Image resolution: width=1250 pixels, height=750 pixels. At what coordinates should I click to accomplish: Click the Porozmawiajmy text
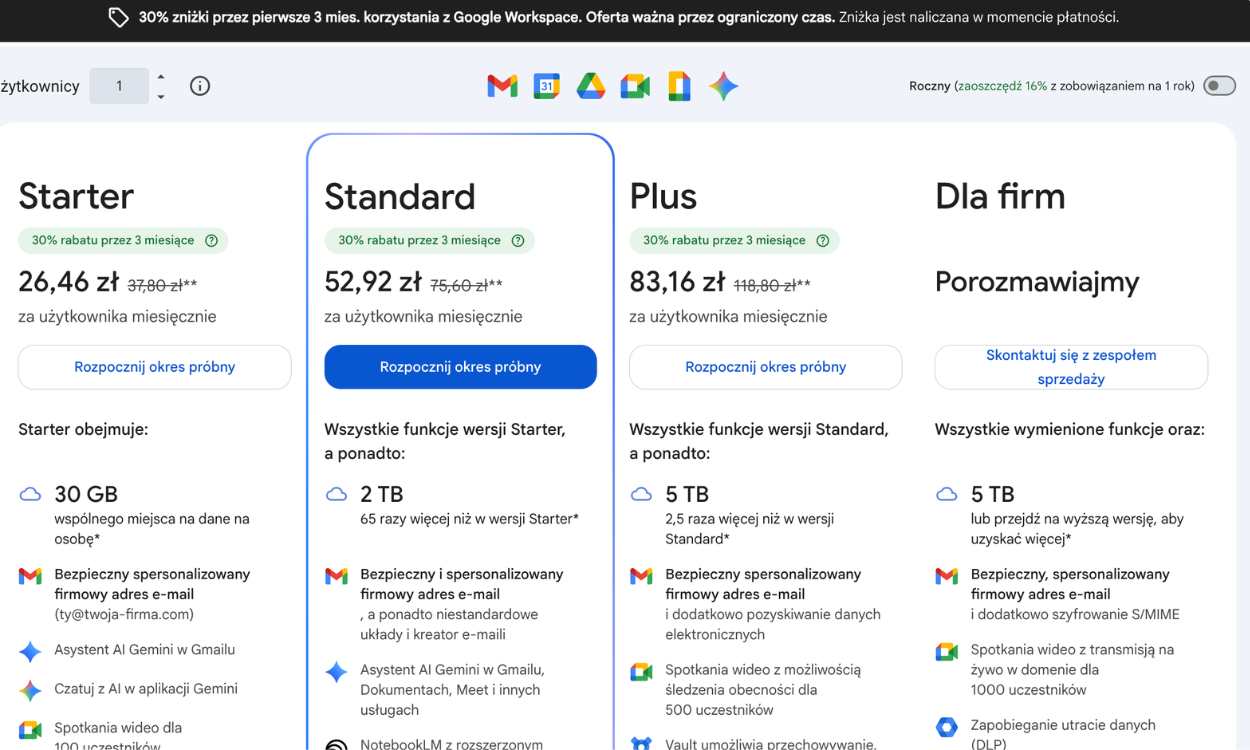point(1037,283)
